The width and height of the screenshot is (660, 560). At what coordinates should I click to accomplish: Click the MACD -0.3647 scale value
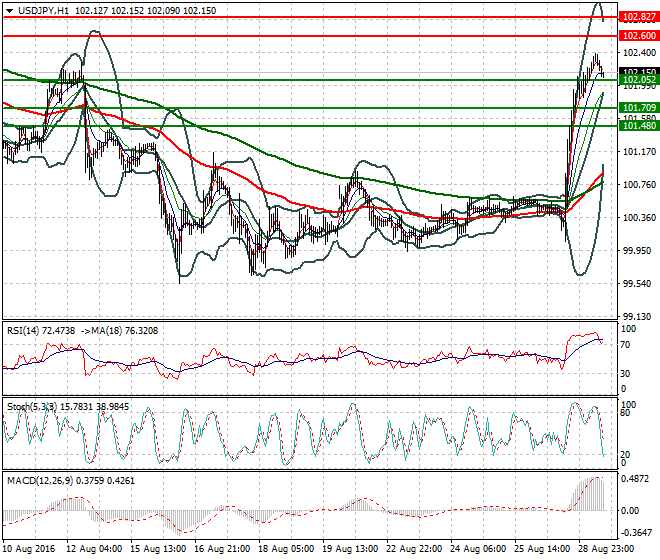pyautogui.click(x=636, y=533)
